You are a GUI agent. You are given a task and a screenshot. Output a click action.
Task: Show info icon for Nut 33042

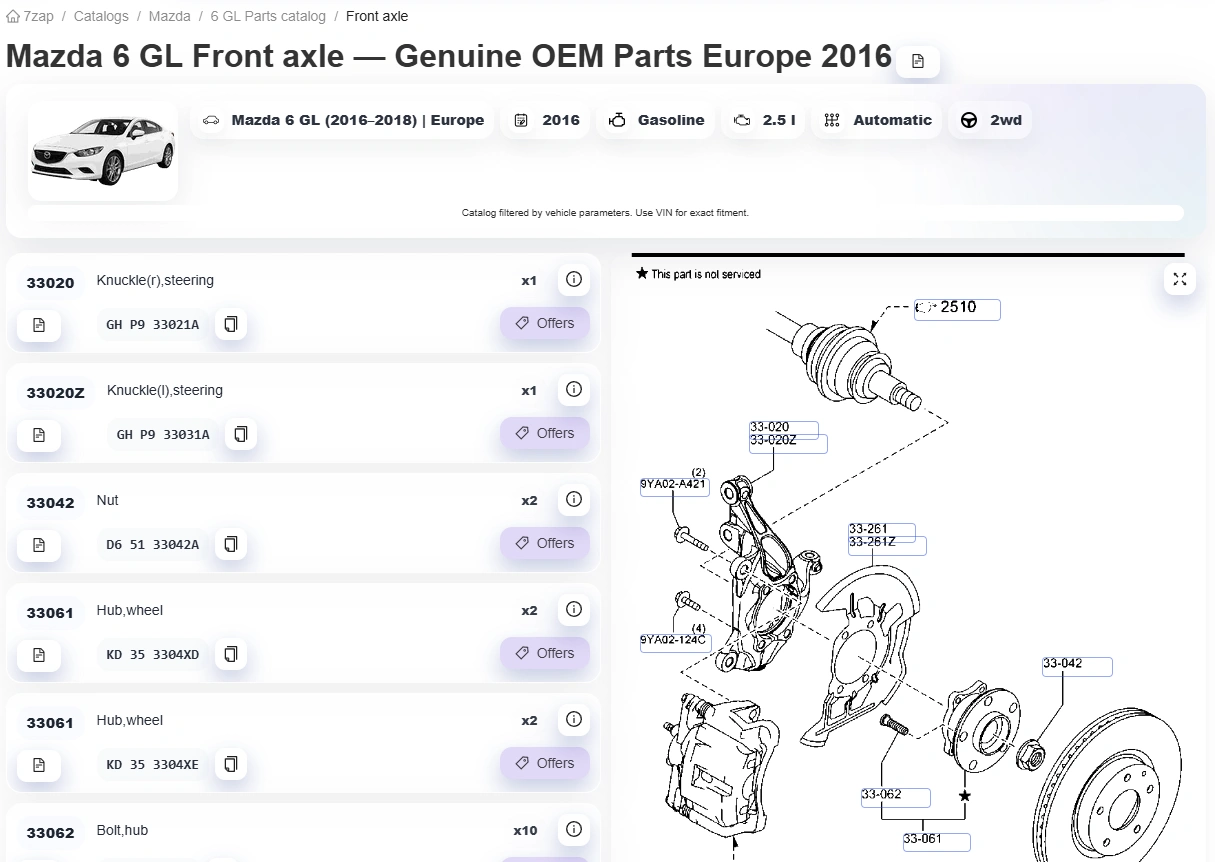(x=574, y=500)
